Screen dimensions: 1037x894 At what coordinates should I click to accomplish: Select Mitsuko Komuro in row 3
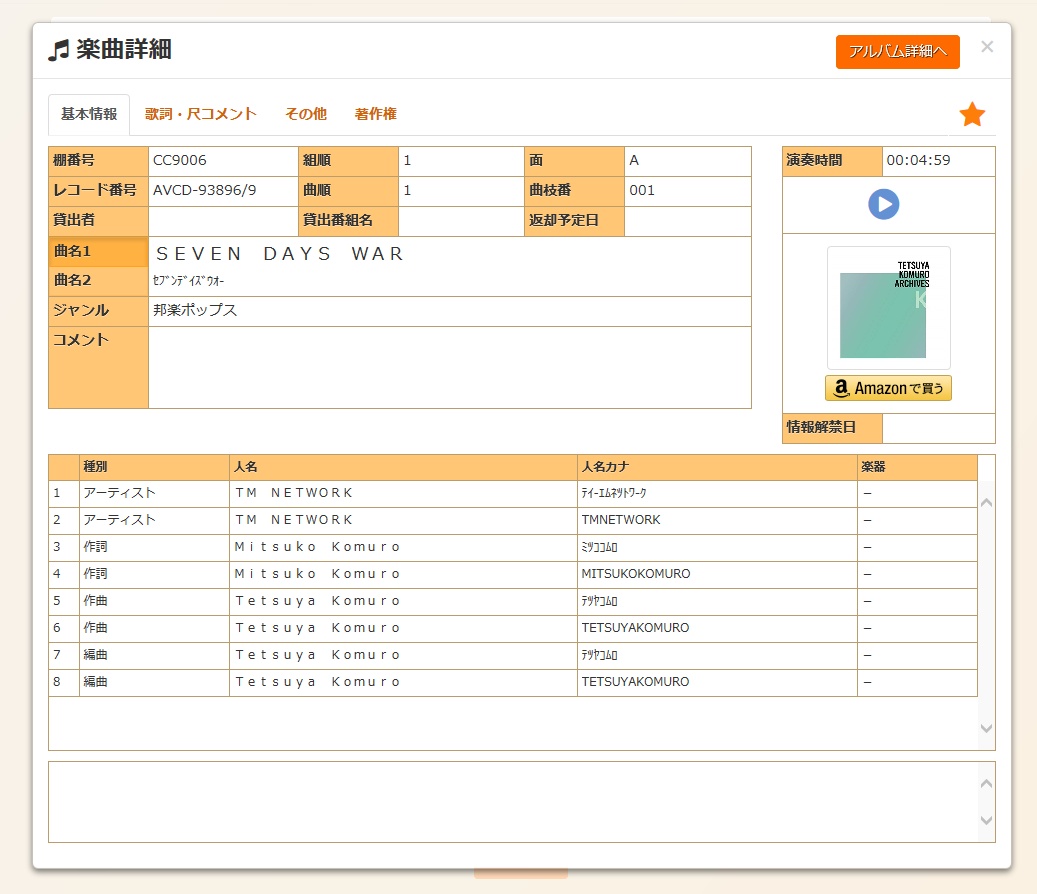coord(317,548)
